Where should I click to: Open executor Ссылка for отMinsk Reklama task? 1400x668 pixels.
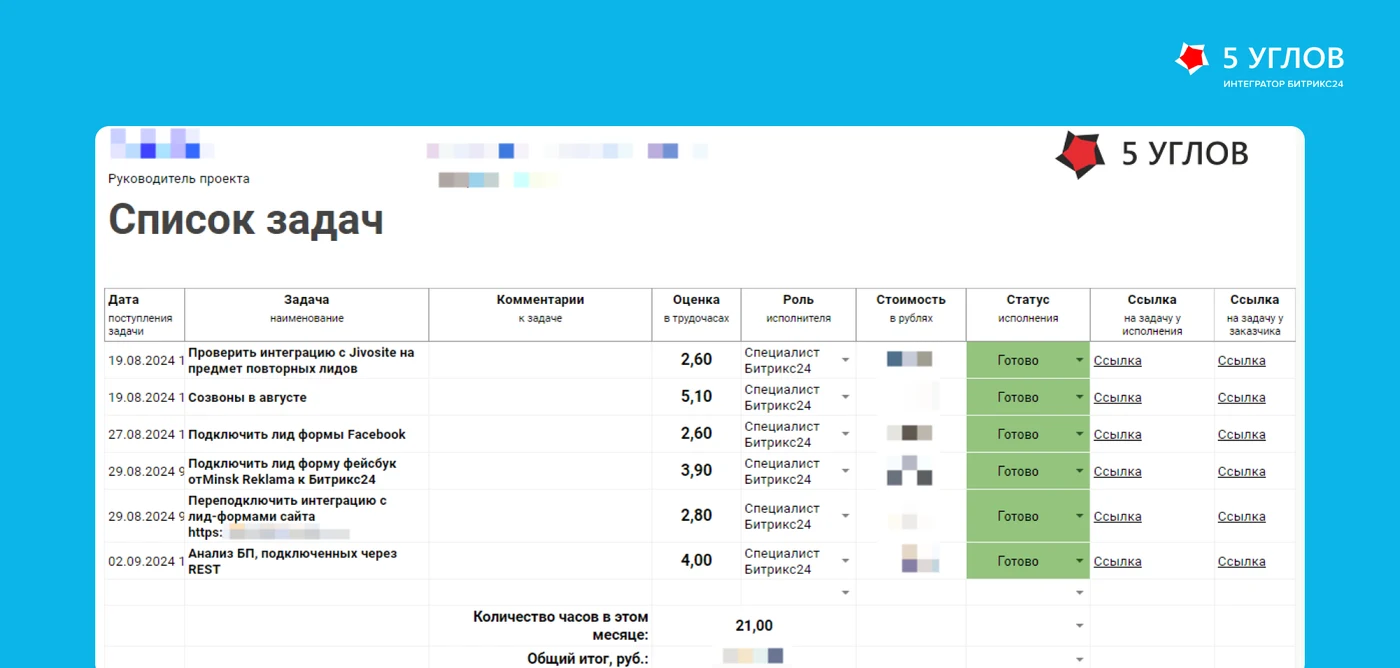click(1117, 472)
